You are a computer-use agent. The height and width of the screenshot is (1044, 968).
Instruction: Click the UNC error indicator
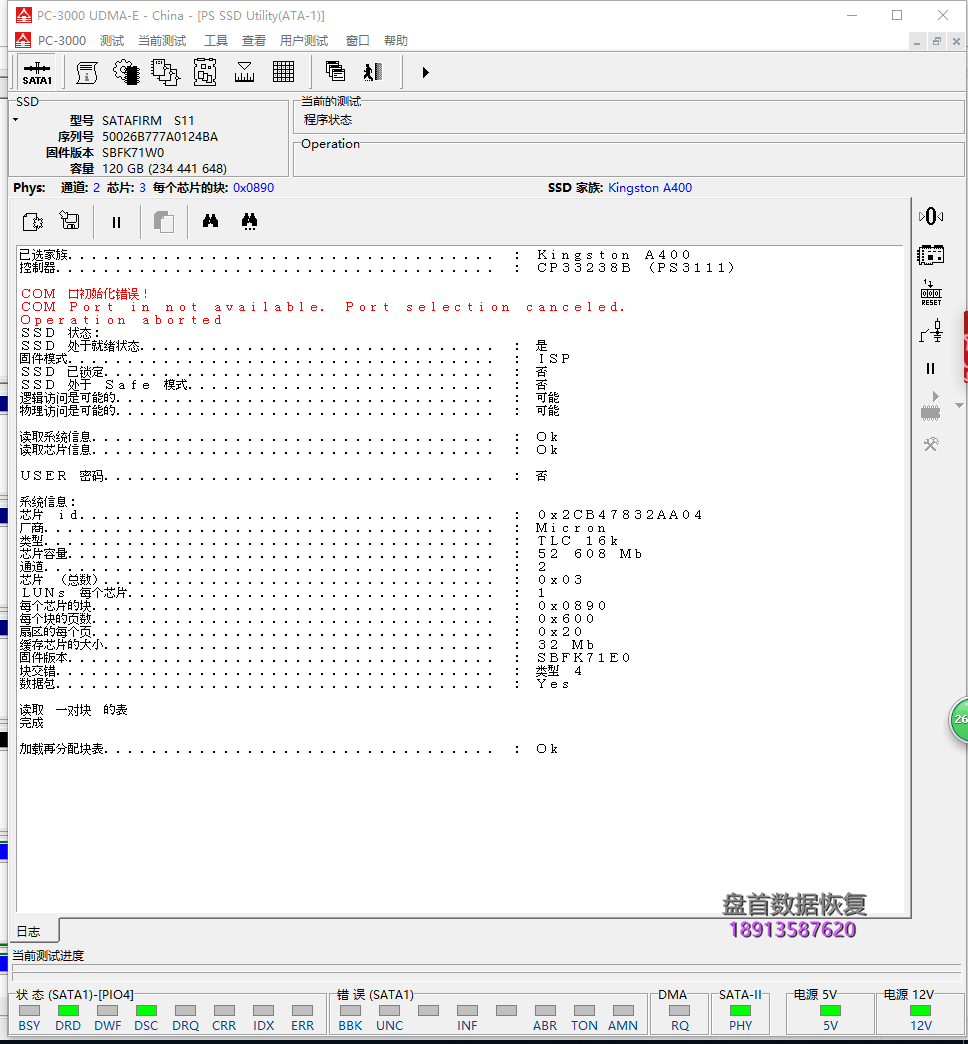tap(389, 1011)
